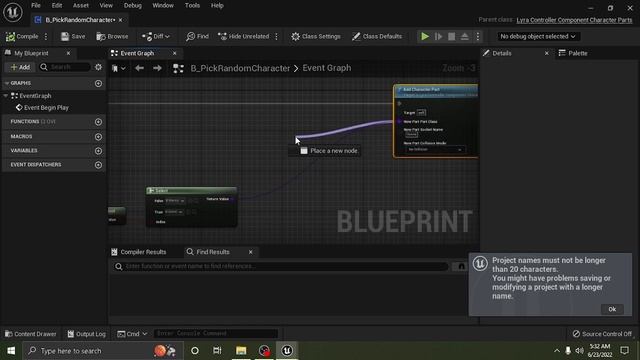640x360 pixels.
Task: Save the blueprint asset
Action: [73, 36]
